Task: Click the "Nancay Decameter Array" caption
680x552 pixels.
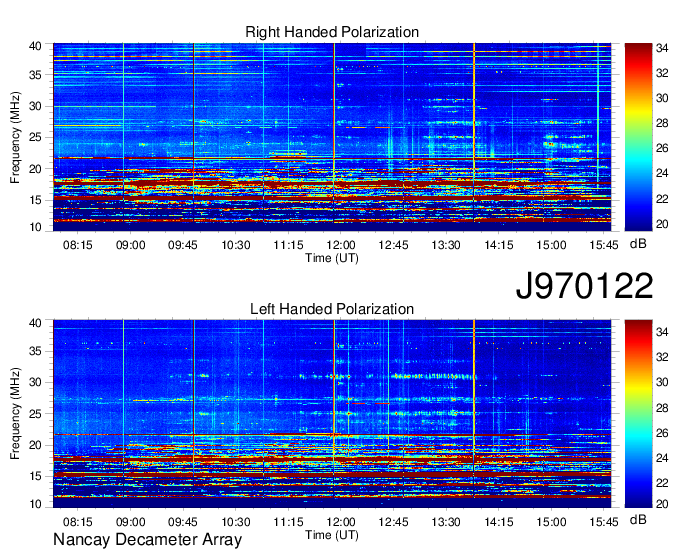Action: pyautogui.click(x=147, y=540)
